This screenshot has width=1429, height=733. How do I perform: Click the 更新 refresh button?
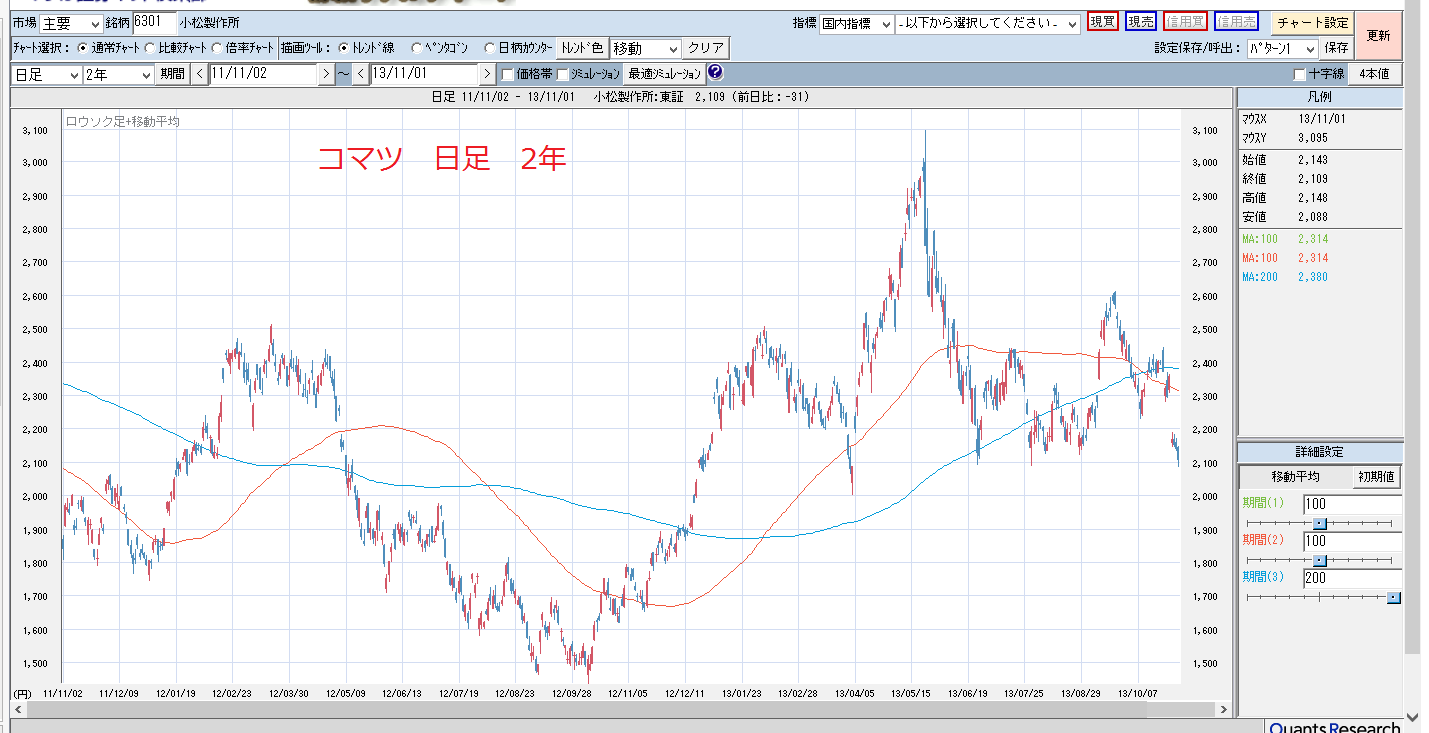(x=1378, y=35)
